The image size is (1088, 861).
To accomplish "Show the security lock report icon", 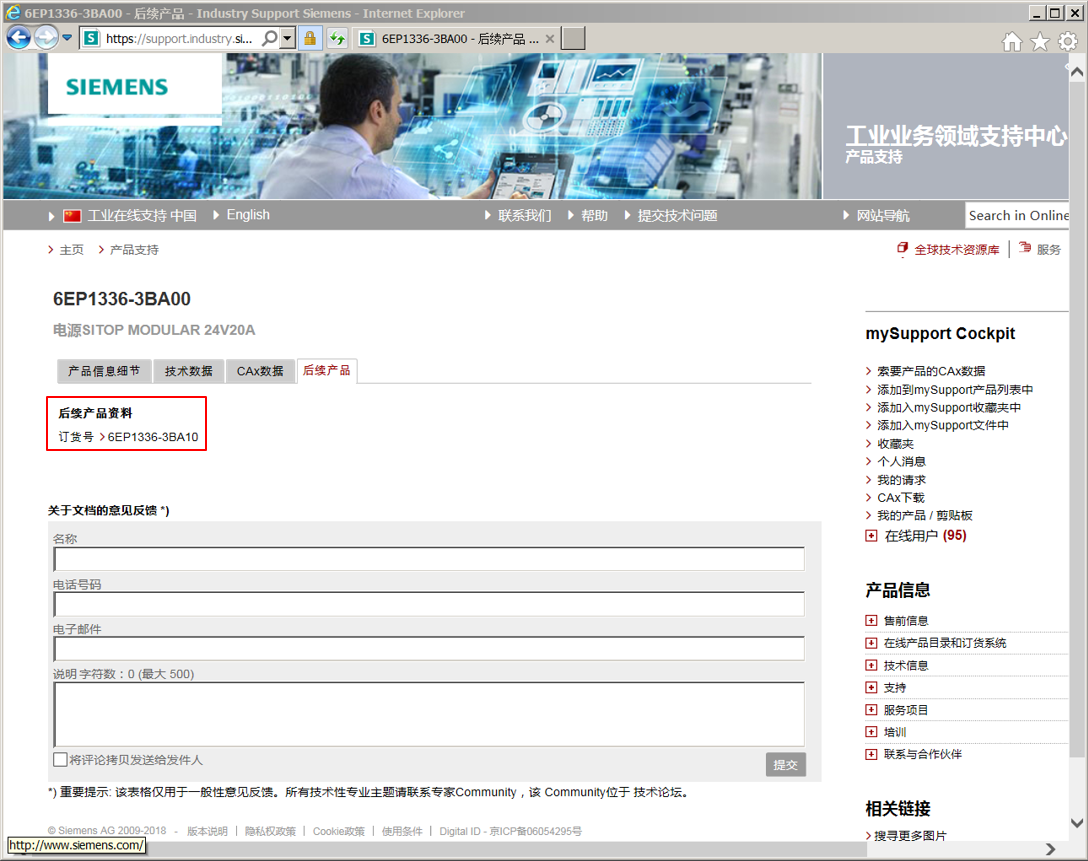I will 310,38.
